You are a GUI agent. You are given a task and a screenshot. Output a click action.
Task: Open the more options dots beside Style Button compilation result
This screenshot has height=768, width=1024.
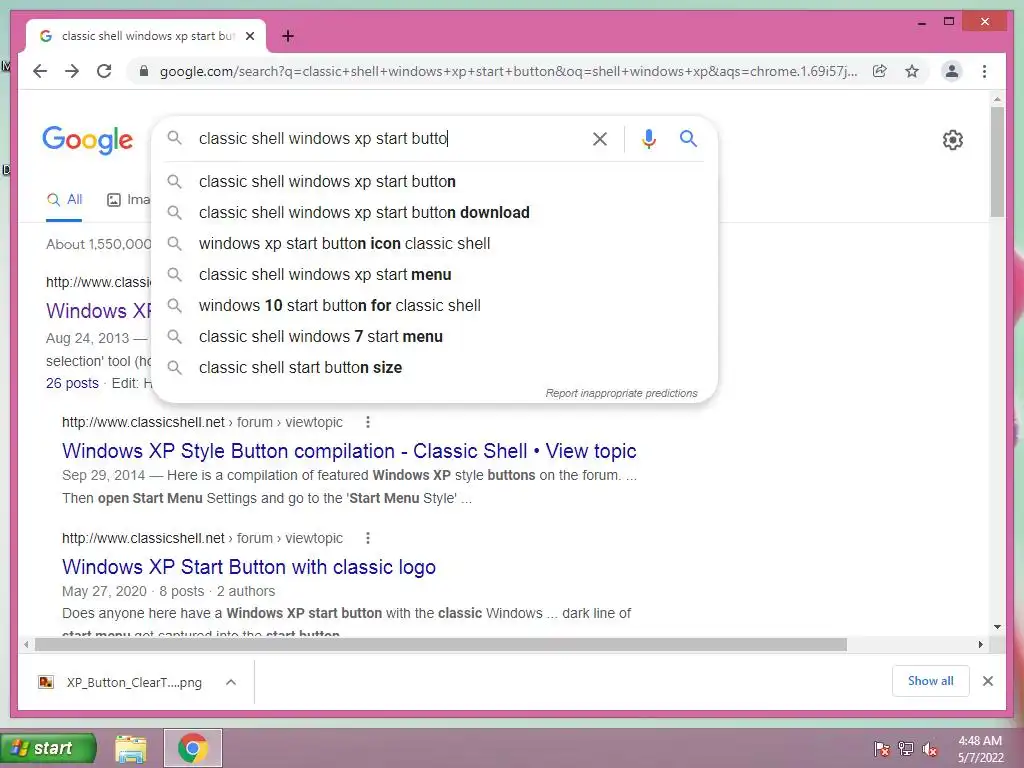[x=368, y=423]
